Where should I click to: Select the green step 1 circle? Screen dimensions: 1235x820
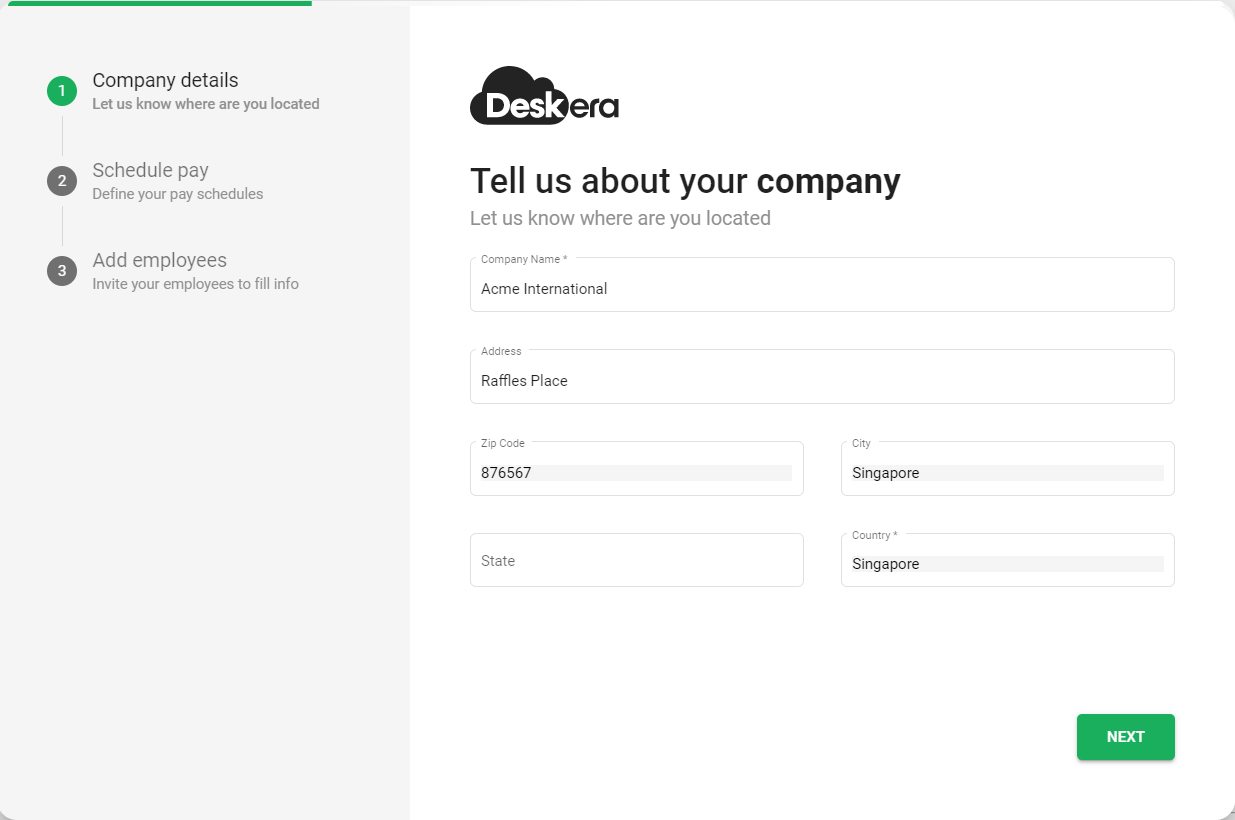point(62,91)
